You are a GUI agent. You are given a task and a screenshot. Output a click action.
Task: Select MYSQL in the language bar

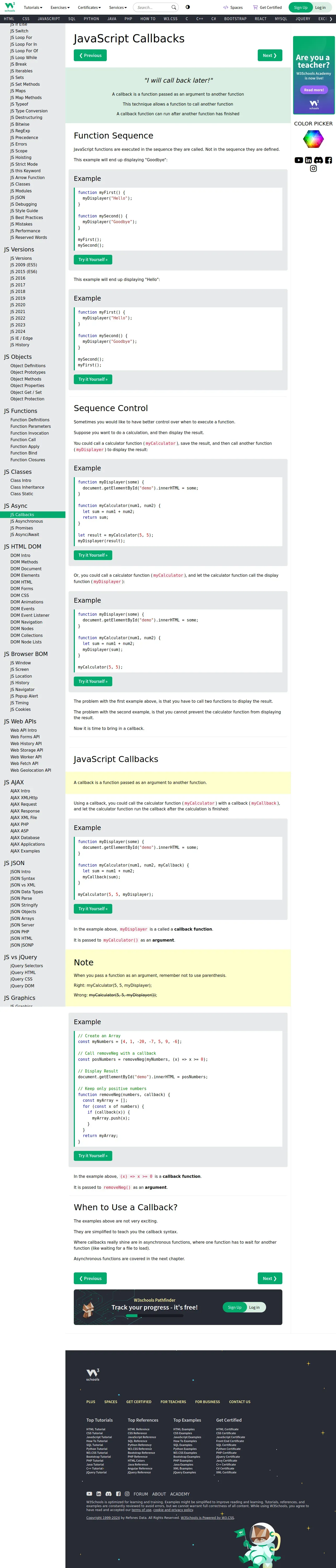(281, 19)
